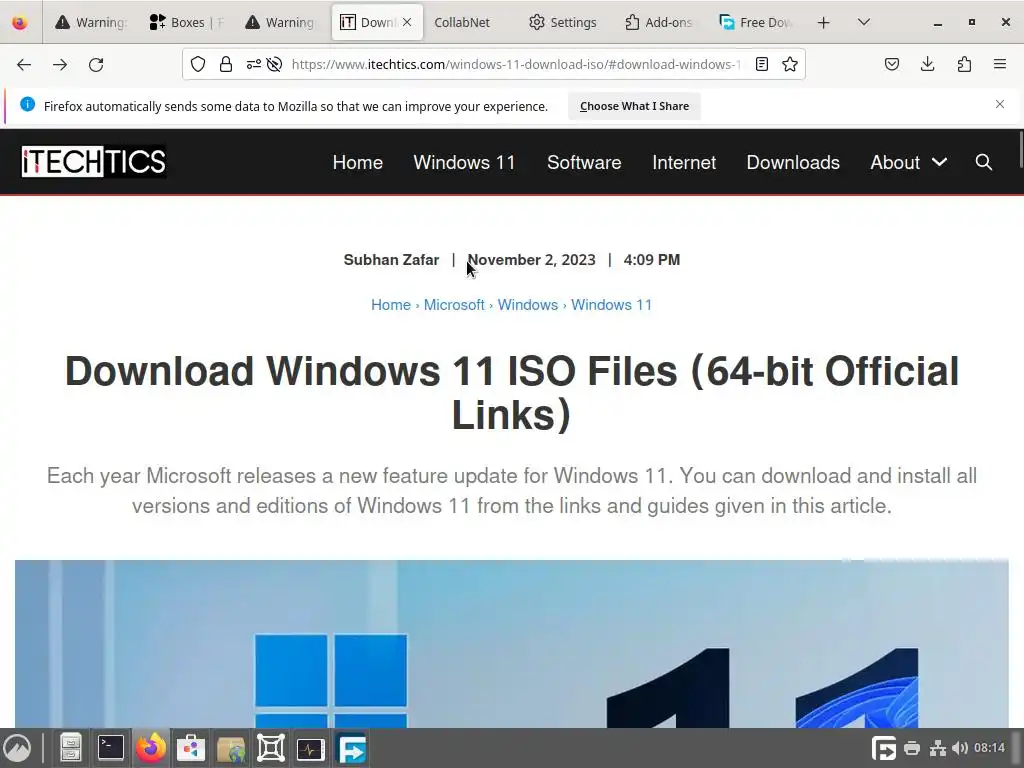
Task: Switch to the Add-ons tab
Action: [658, 22]
